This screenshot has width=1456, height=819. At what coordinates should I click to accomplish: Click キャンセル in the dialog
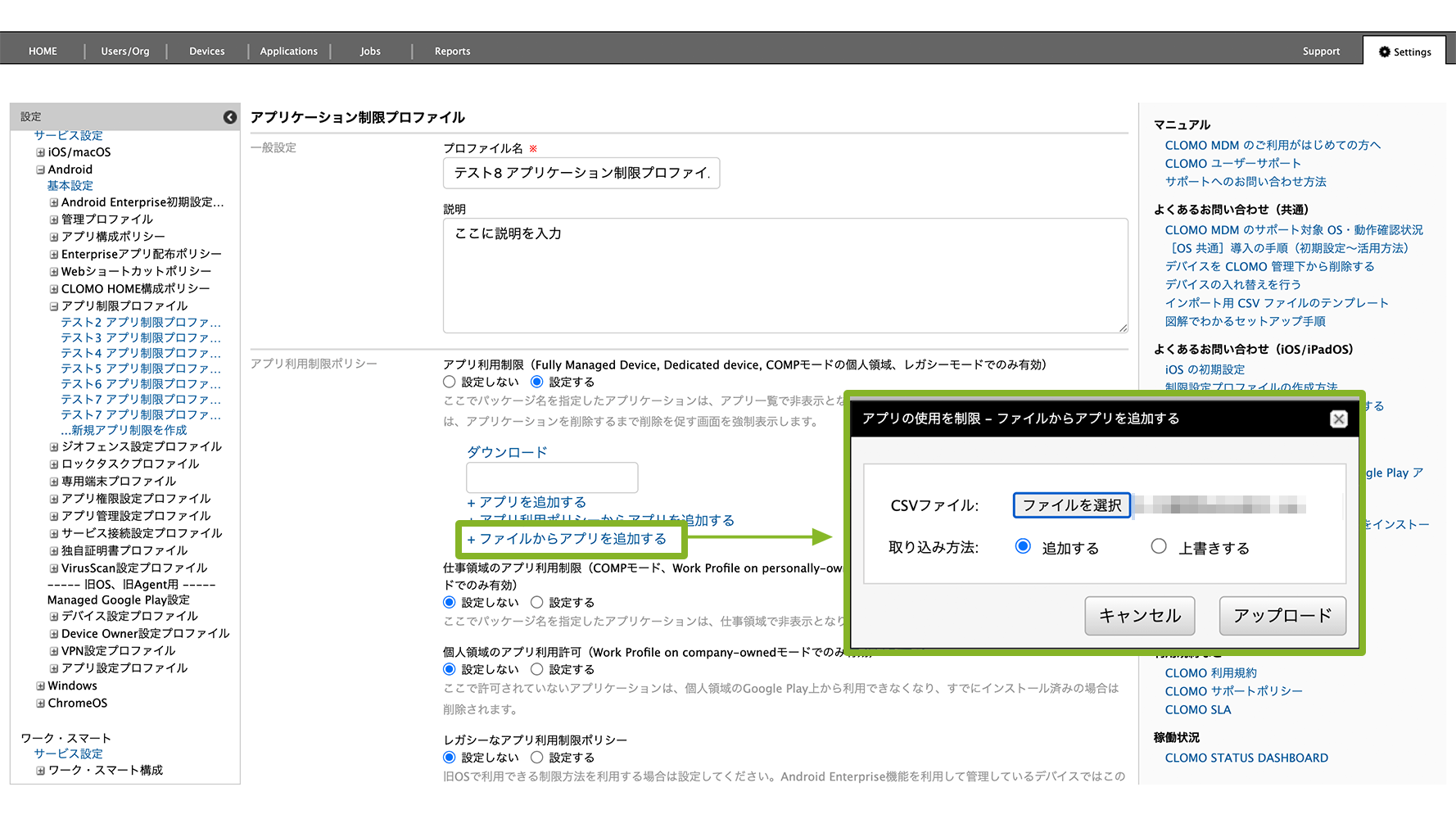point(1139,616)
